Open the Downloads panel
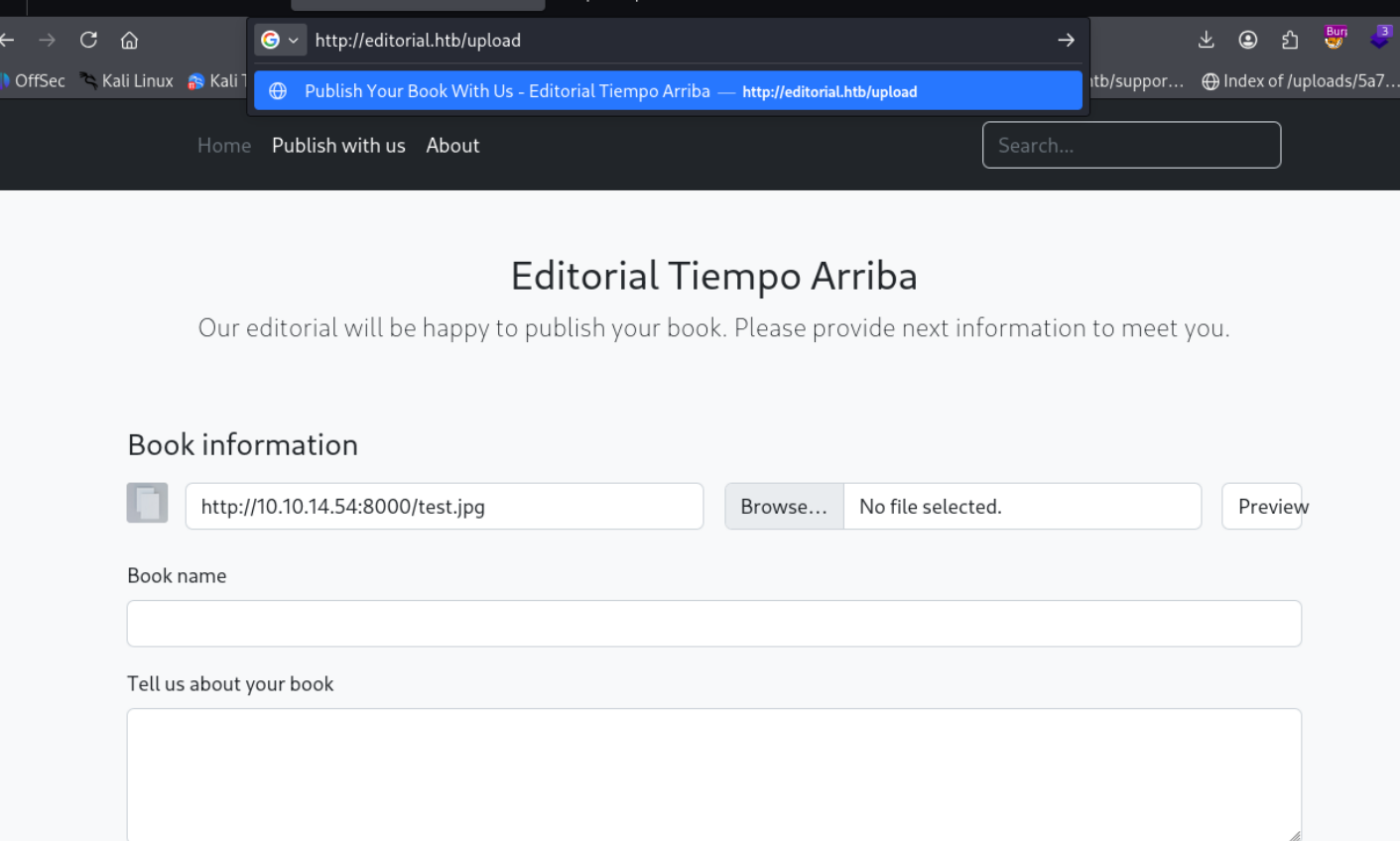Image resolution: width=1400 pixels, height=841 pixels. point(1206,40)
